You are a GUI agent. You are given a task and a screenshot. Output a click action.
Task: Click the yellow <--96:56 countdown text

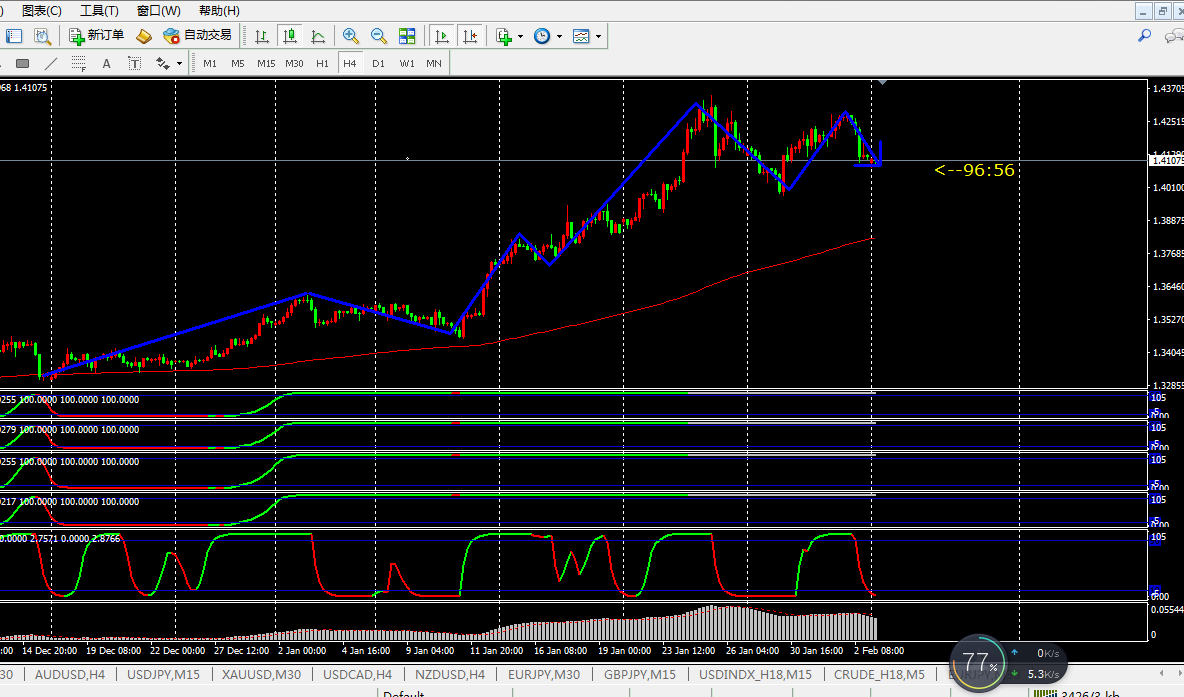[974, 170]
